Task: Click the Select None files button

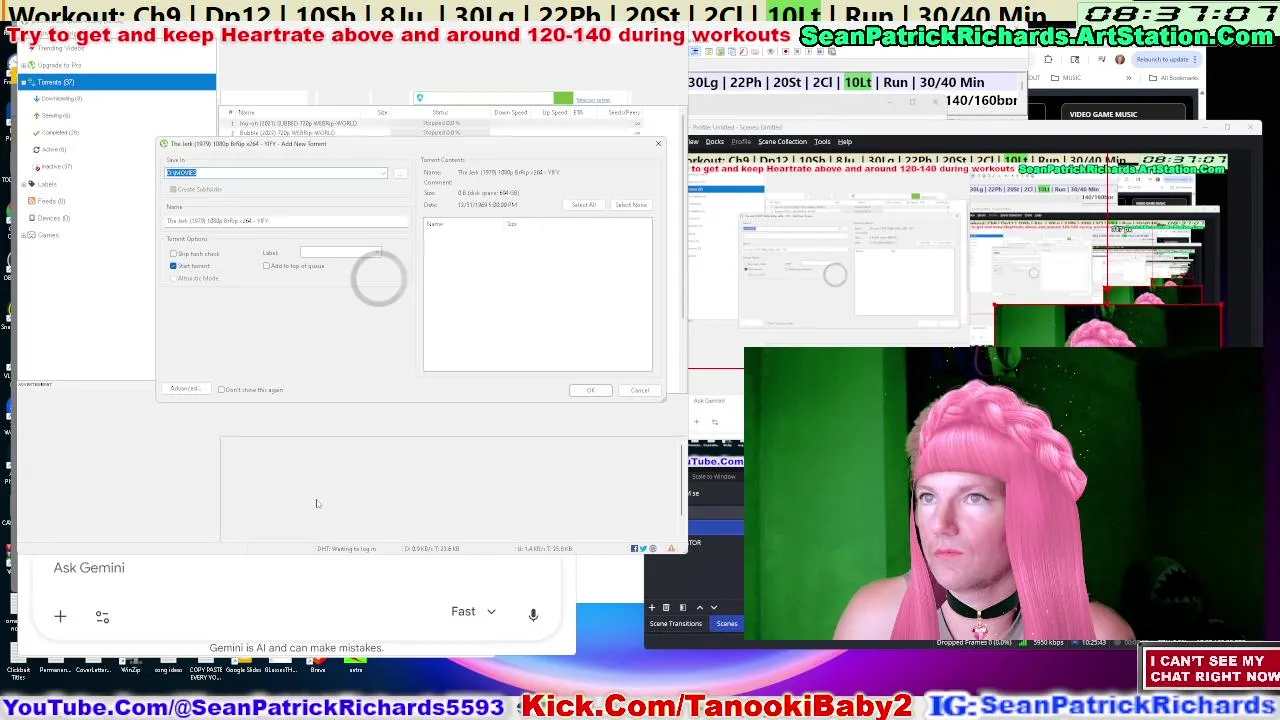Action: (x=631, y=205)
